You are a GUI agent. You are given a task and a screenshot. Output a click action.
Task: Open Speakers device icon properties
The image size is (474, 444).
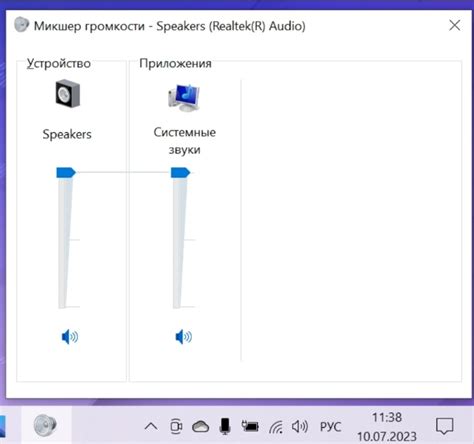pos(68,94)
